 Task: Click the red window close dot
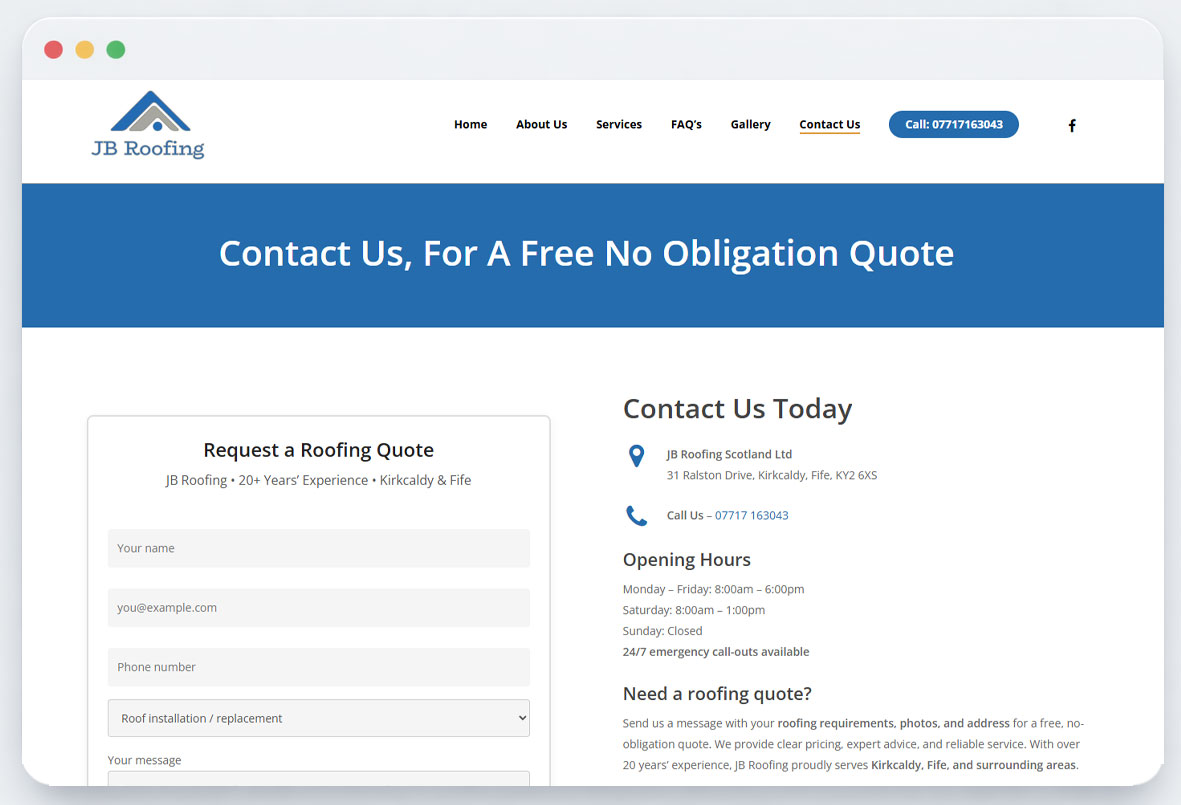(54, 50)
